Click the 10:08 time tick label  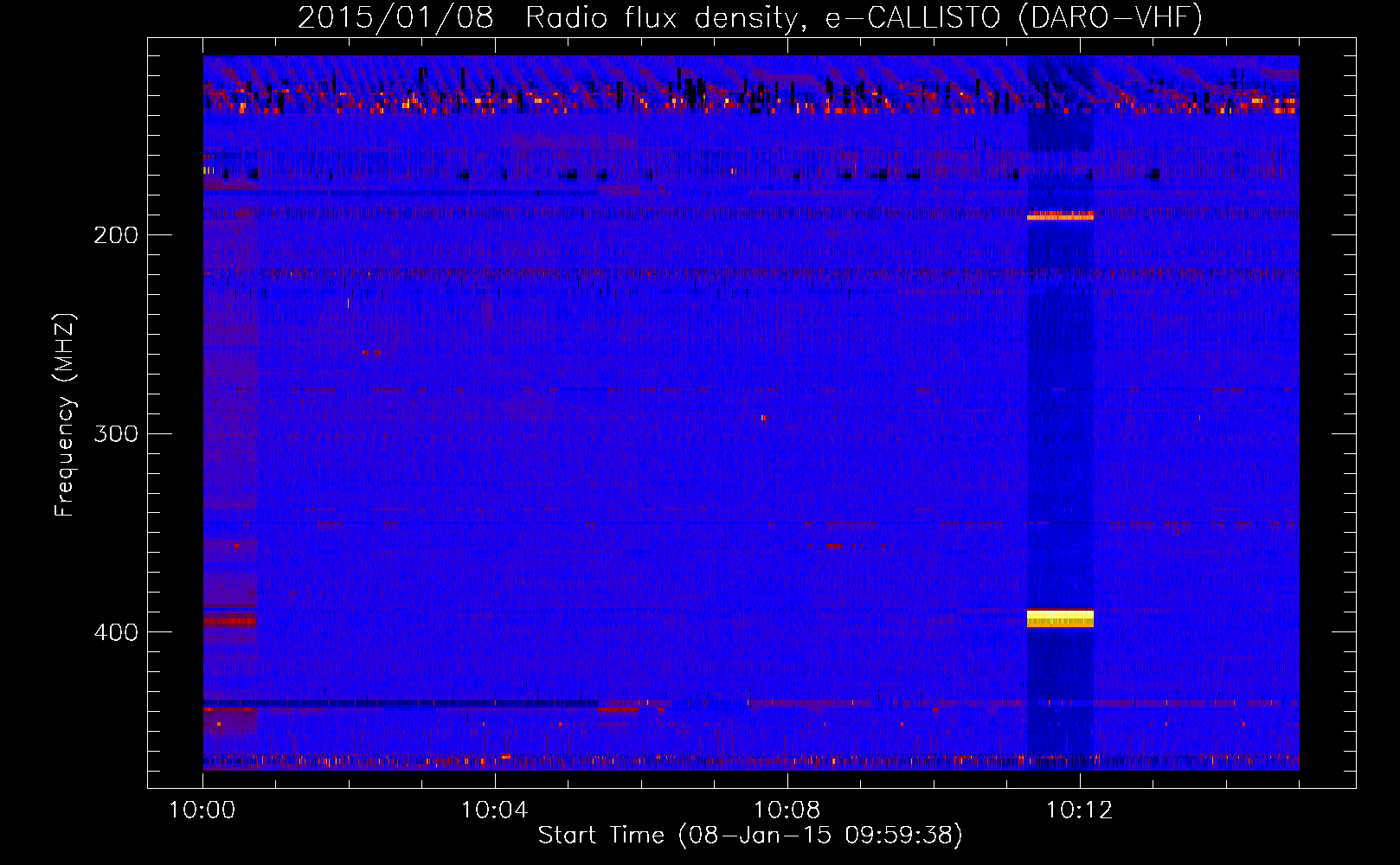pyautogui.click(x=787, y=811)
